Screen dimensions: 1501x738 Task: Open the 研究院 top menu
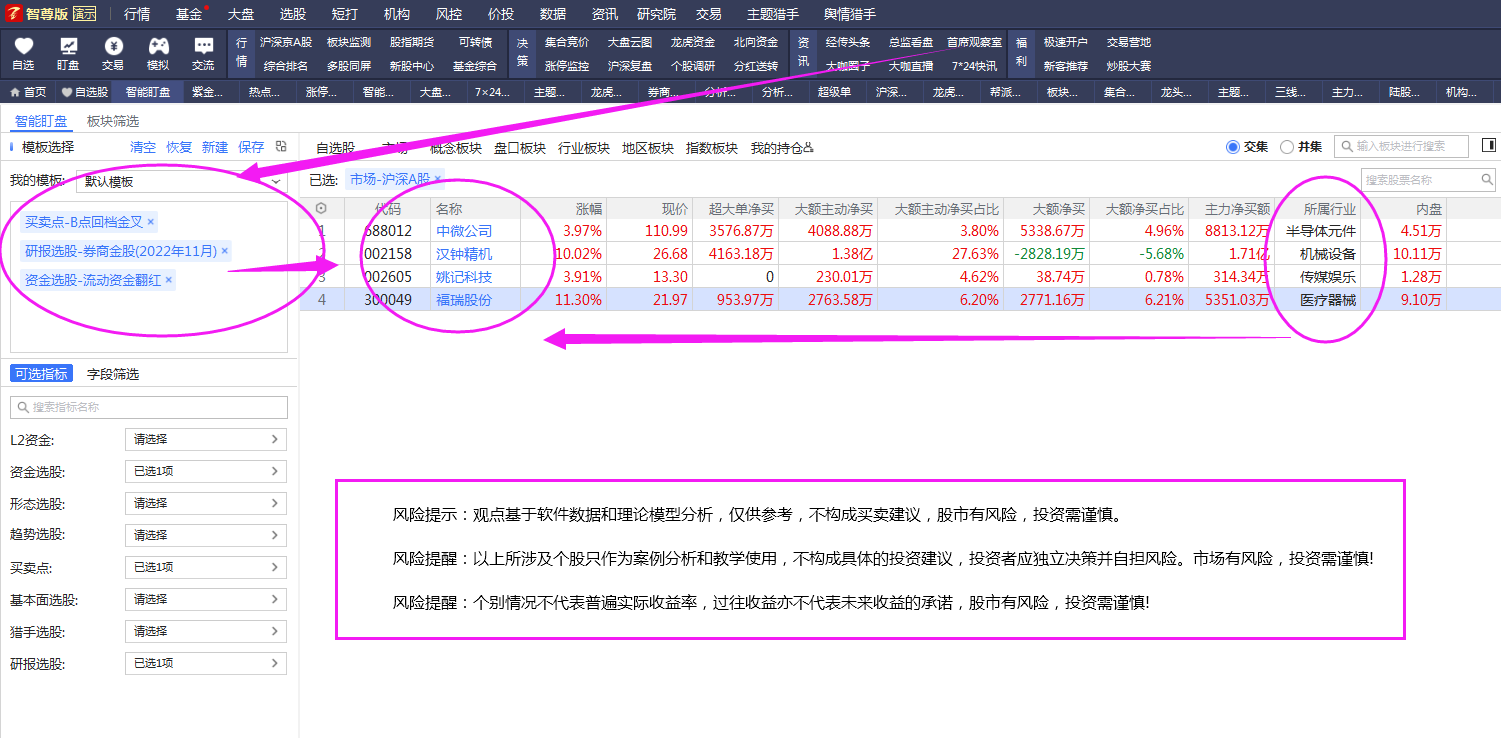[656, 14]
